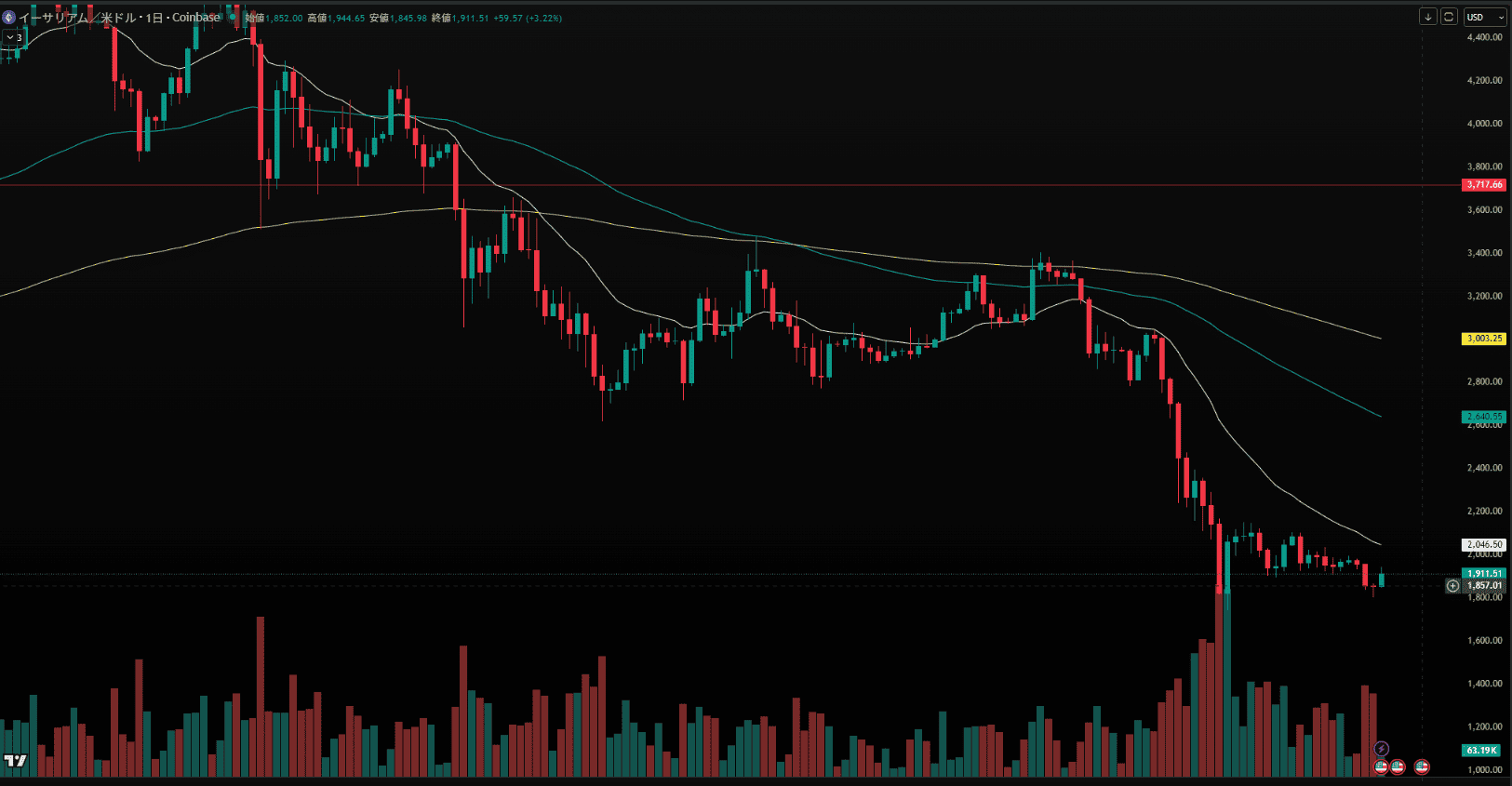Click the TradingView logo in bottom-left corner

[x=15, y=761]
